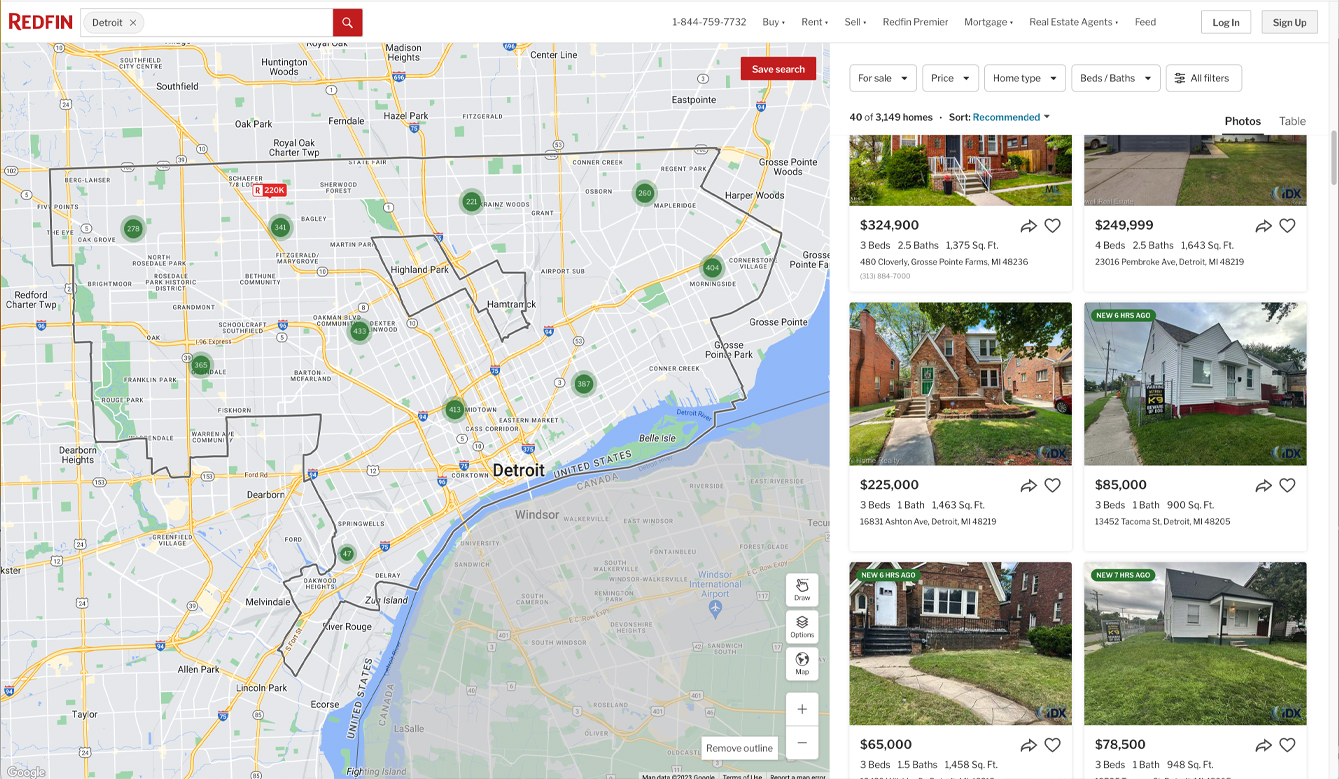Share the $225,000 listing
The width and height of the screenshot is (1339, 779).
point(1028,485)
